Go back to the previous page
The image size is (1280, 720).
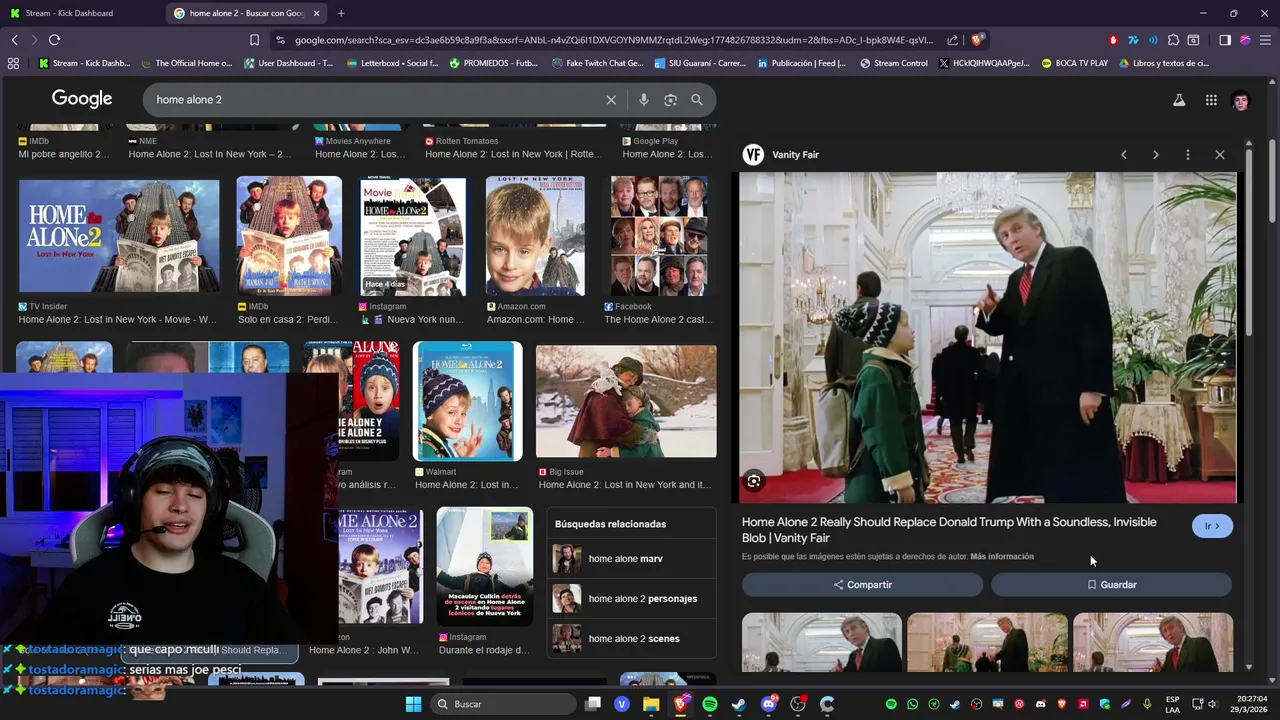(14, 40)
